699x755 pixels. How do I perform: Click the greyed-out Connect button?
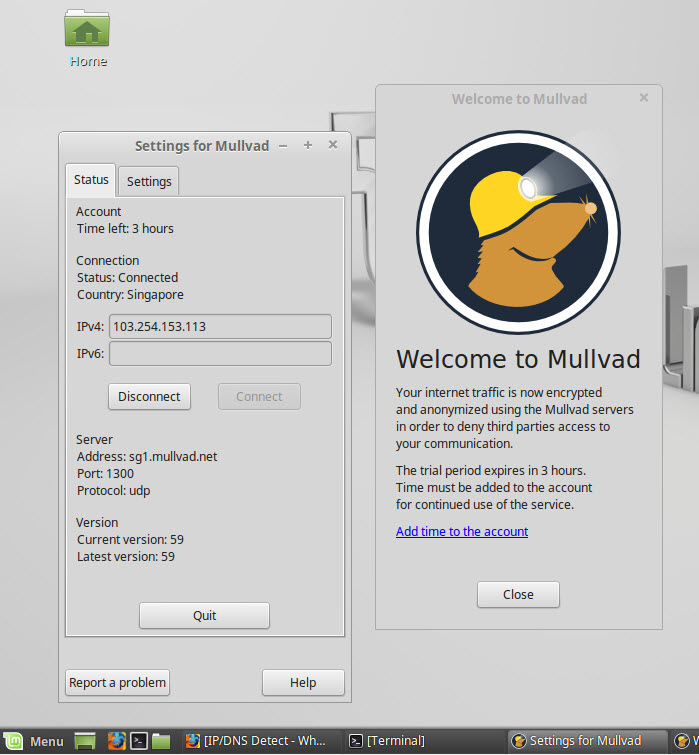click(x=259, y=396)
